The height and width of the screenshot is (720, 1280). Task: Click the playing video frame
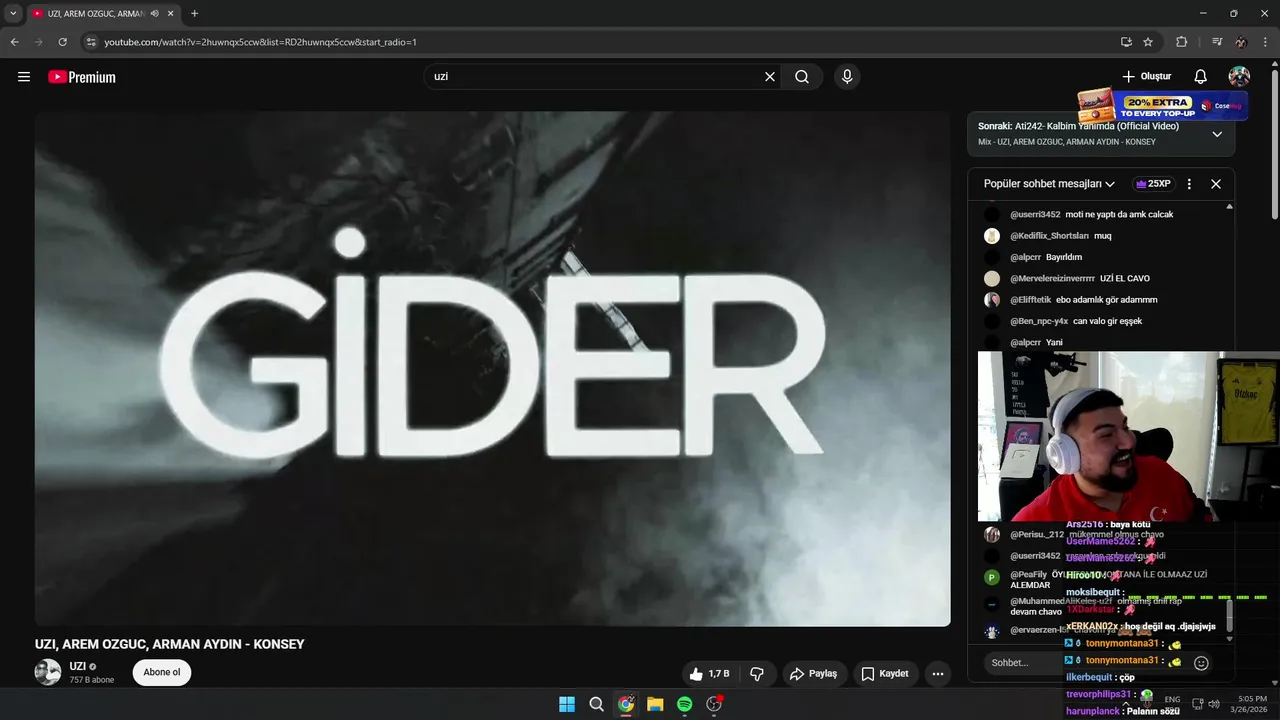pyautogui.click(x=492, y=369)
